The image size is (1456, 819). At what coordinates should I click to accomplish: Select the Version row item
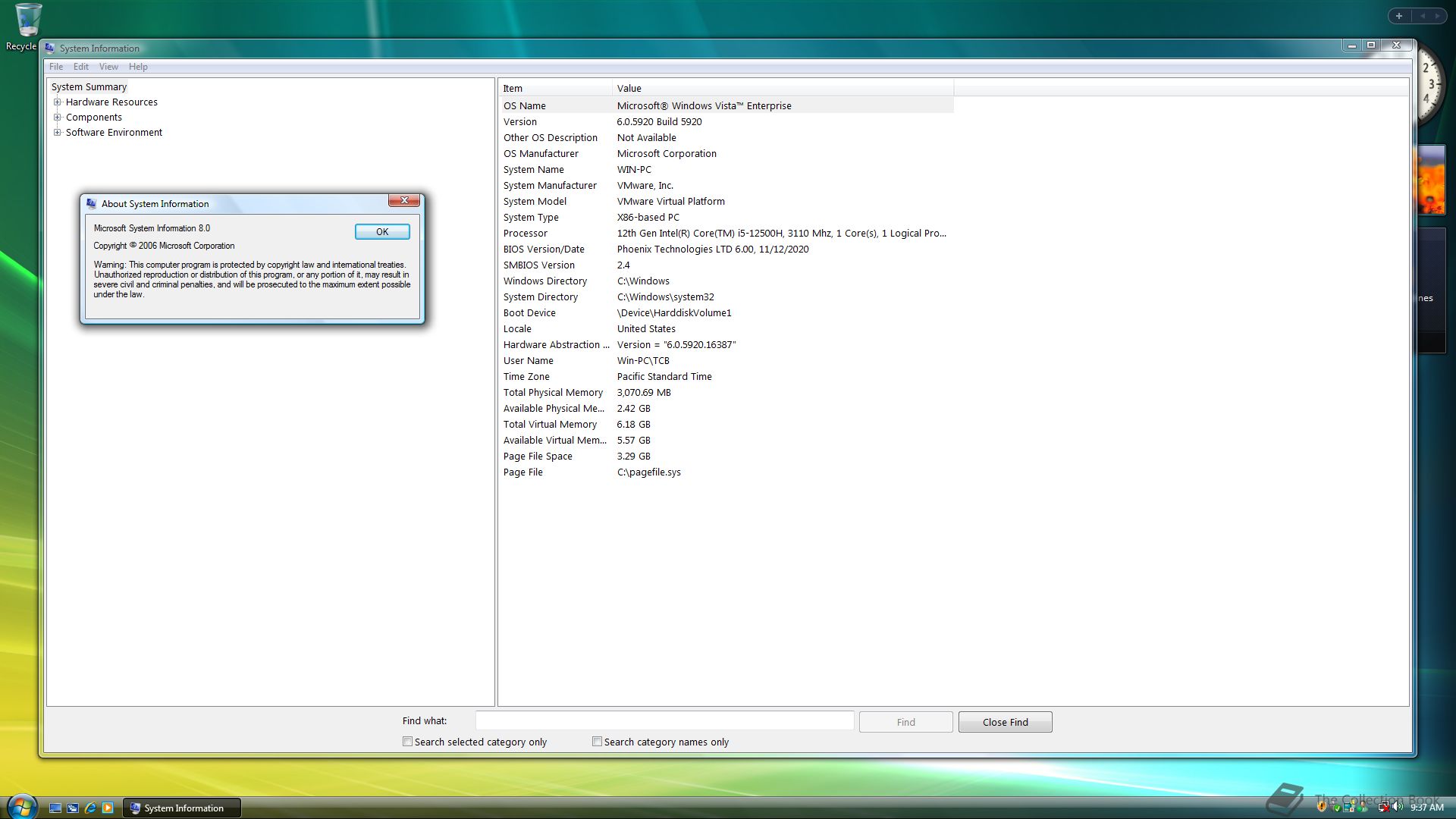coord(520,121)
